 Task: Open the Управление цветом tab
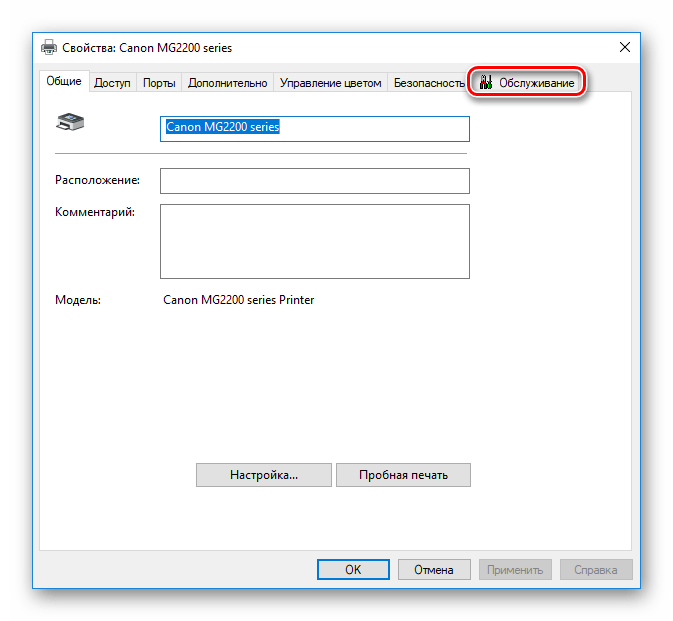tap(330, 84)
